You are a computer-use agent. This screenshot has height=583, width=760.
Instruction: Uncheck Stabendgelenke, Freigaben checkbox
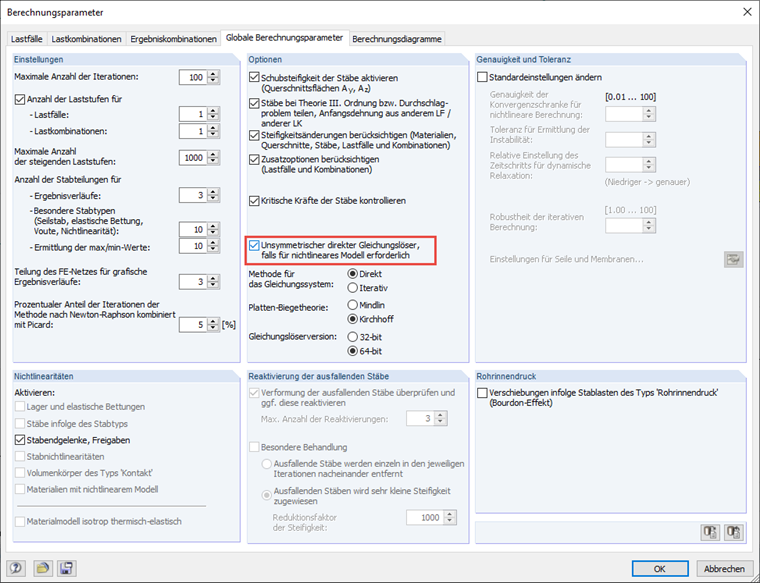pos(19,440)
